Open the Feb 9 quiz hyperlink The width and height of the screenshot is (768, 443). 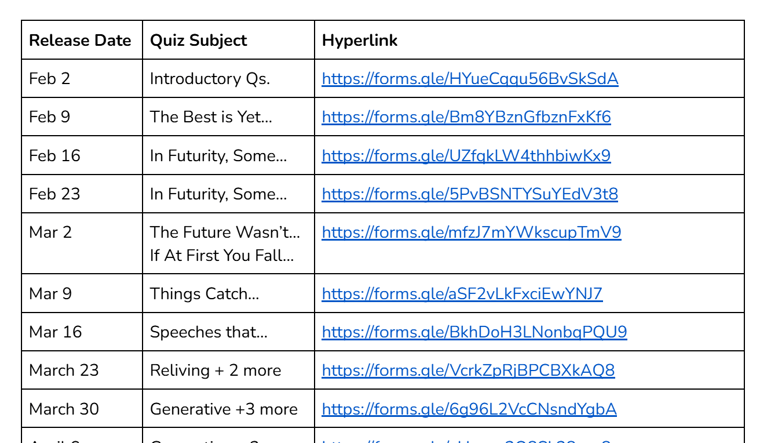pos(466,117)
